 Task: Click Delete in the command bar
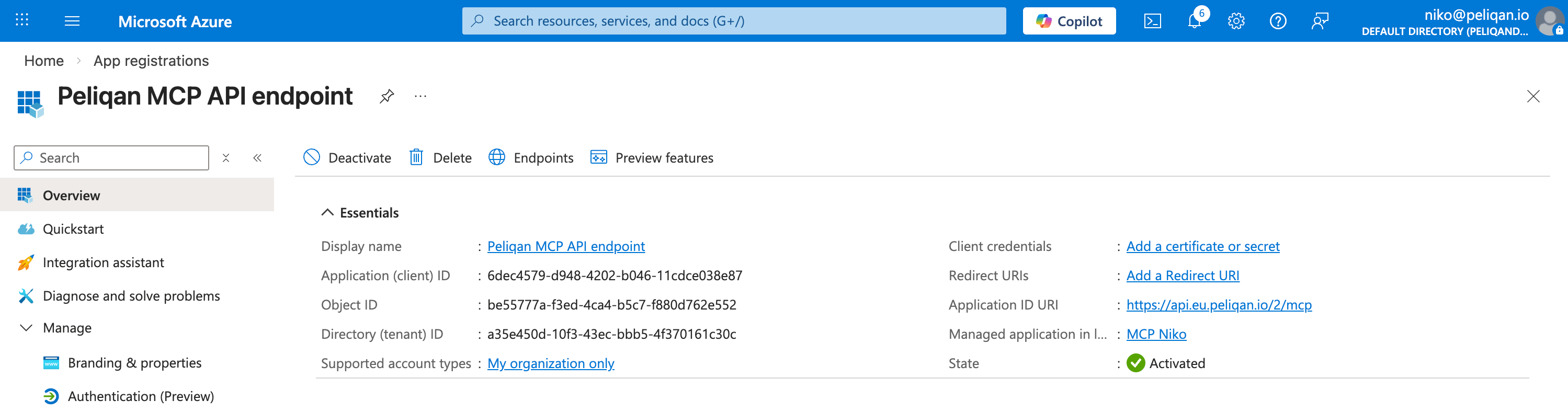point(441,157)
